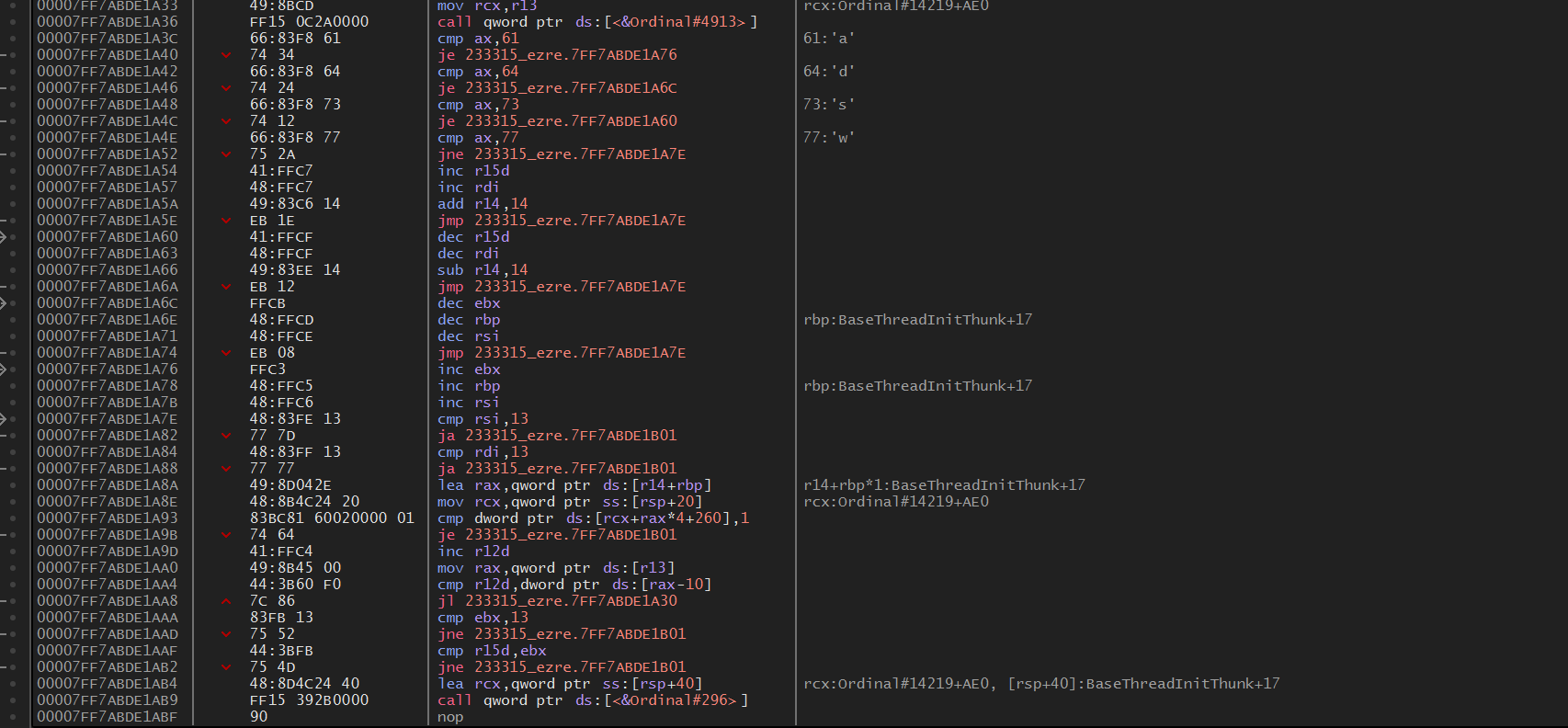Click the jump arrow beside bytes 75 4D
The width and height of the screenshot is (1568, 728).
(x=226, y=667)
